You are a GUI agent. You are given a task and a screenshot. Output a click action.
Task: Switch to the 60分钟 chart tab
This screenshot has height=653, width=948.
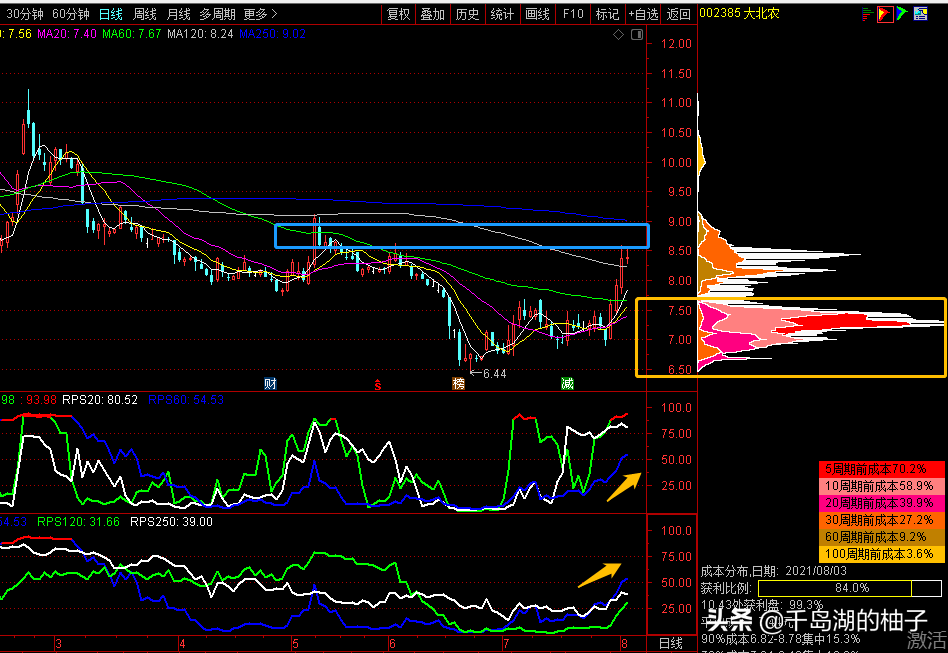point(69,14)
